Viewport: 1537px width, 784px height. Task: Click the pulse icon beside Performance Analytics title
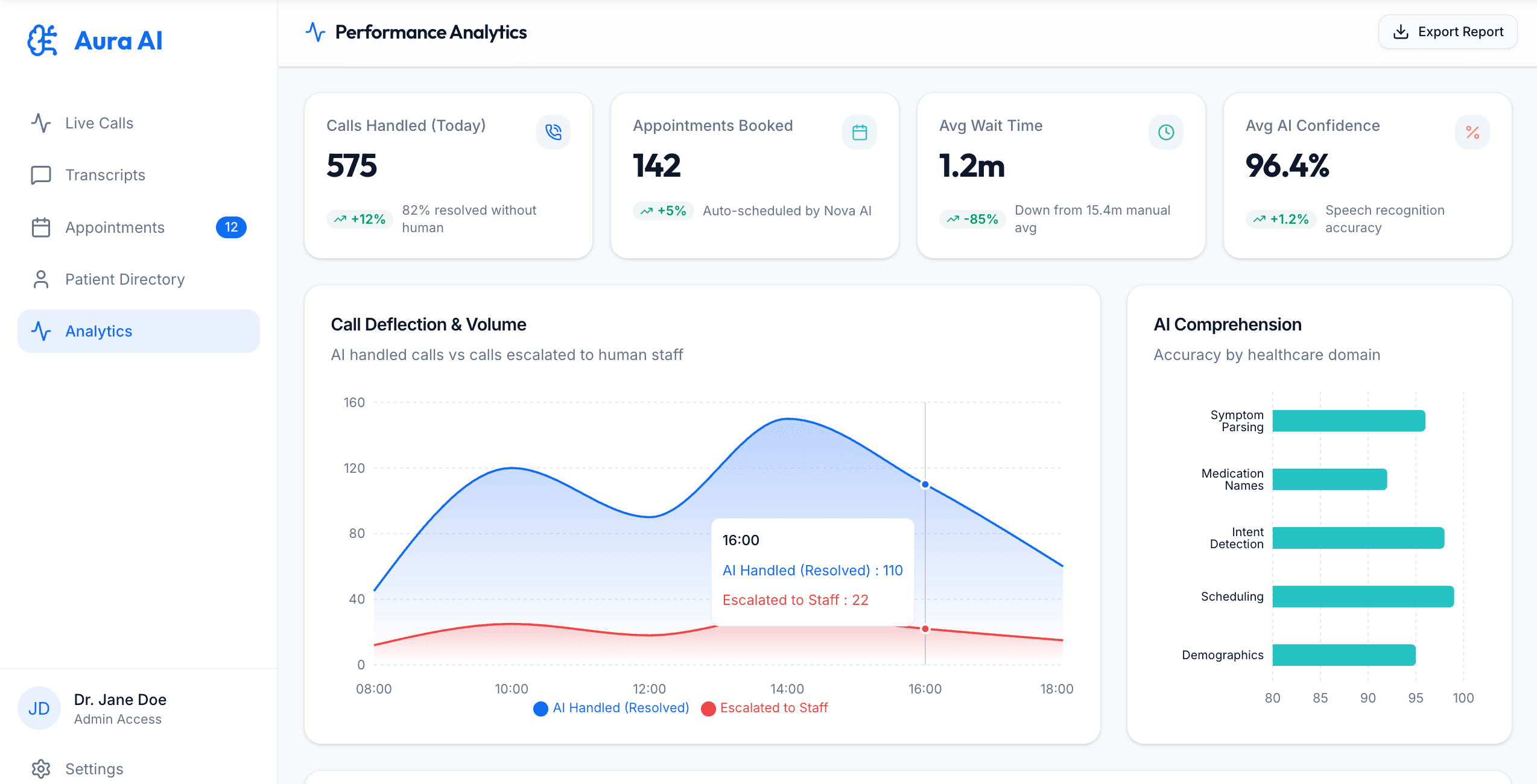click(315, 32)
